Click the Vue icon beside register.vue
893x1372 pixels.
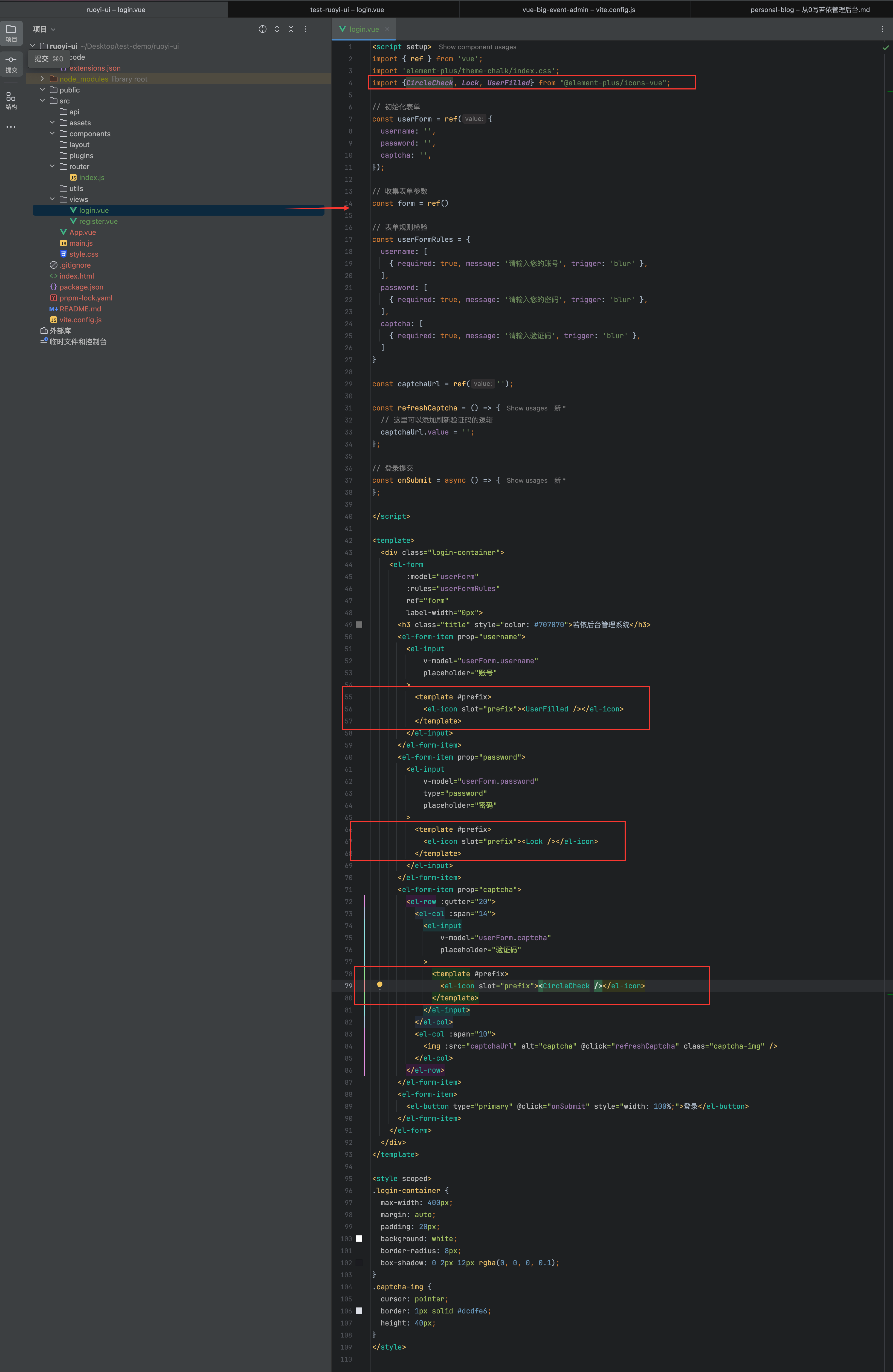click(x=73, y=221)
